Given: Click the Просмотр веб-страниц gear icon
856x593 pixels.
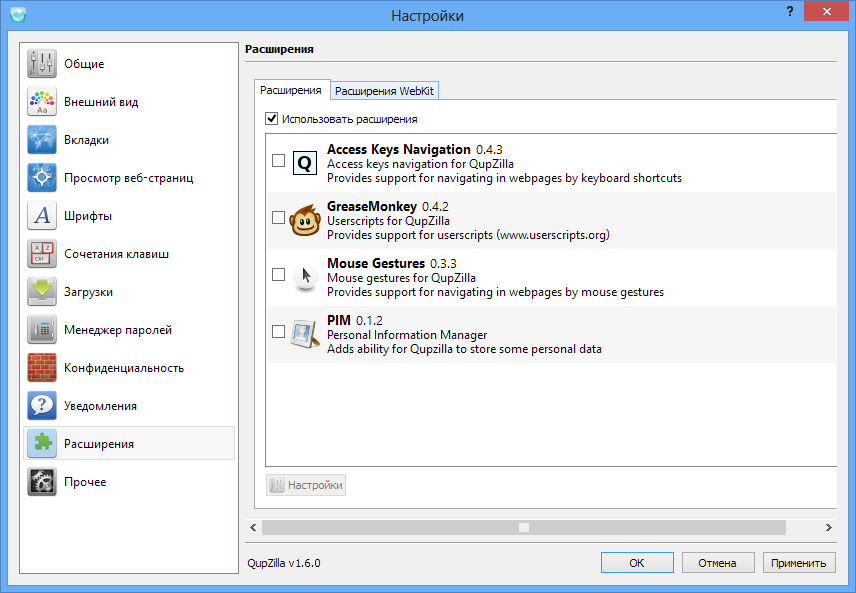Looking at the screenshot, I should pos(41,177).
